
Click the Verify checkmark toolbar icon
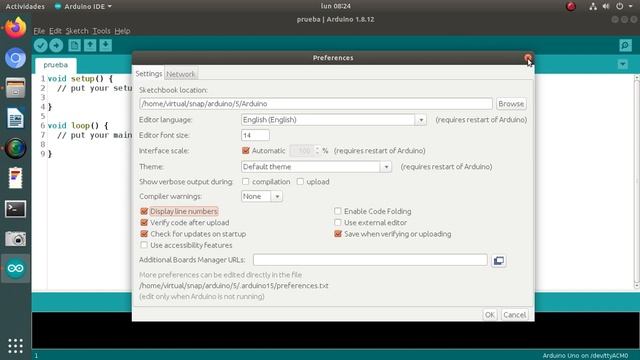(40, 45)
